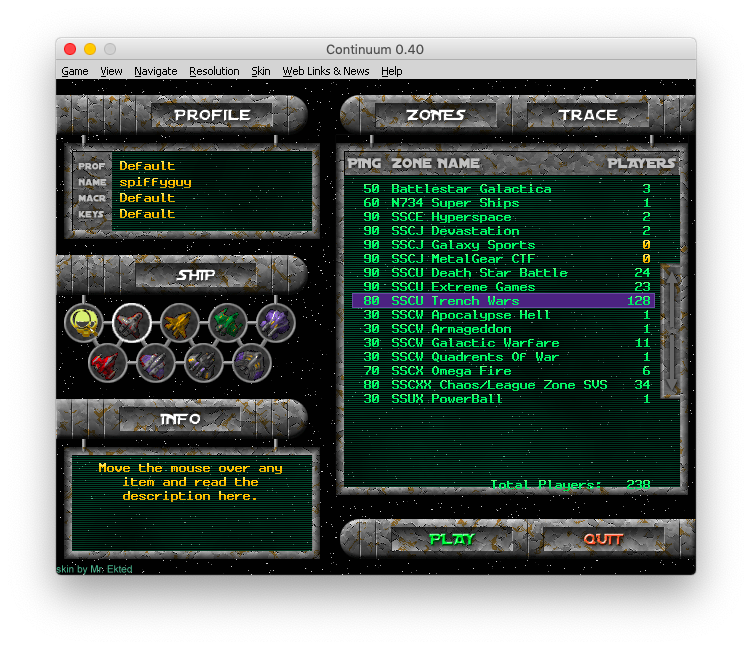This screenshot has width=752, height=649.
Task: Choose the purple ship in the top row
Action: (276, 323)
